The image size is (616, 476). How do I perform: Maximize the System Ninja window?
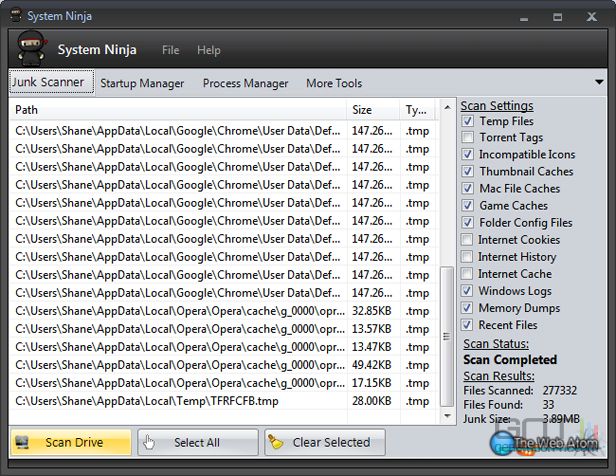[x=557, y=17]
